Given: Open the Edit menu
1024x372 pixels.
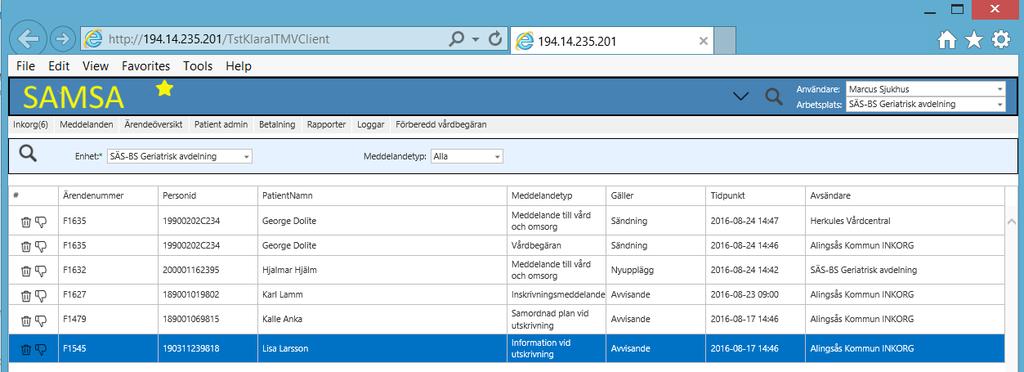Looking at the screenshot, I should tap(59, 66).
